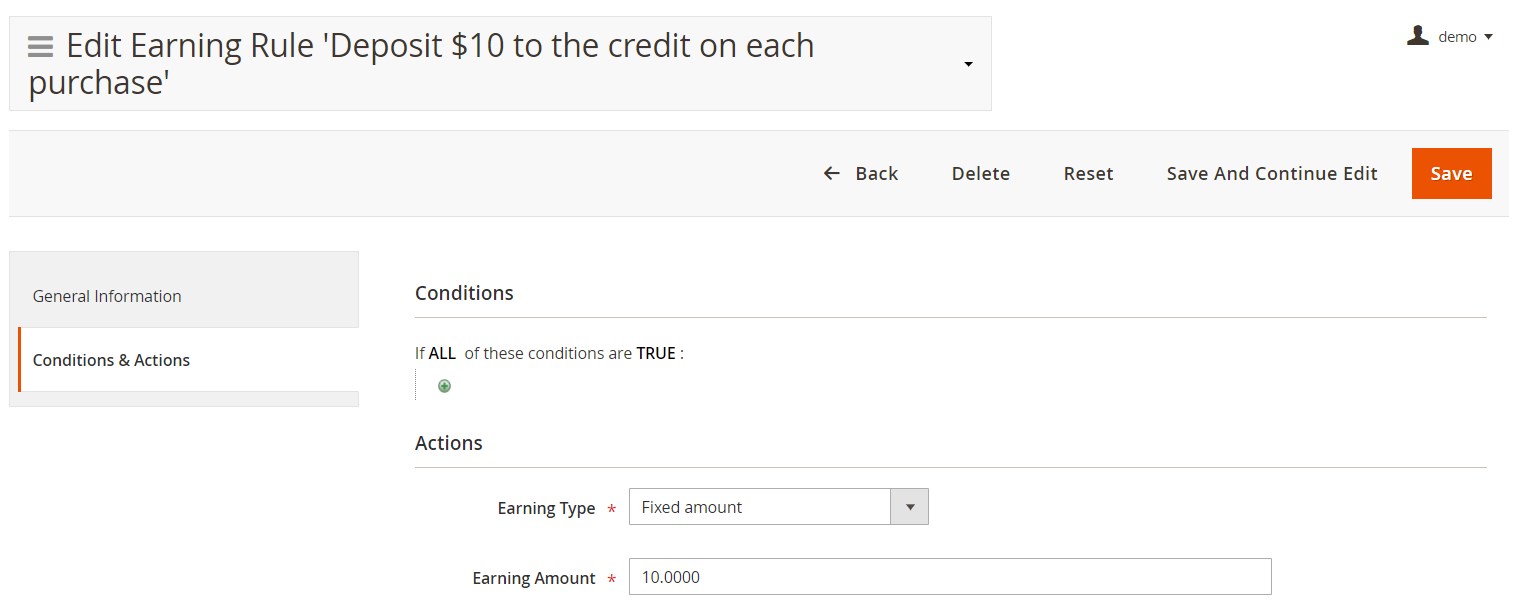
Task: Click the user avatar icon next to demo
Action: (1417, 36)
